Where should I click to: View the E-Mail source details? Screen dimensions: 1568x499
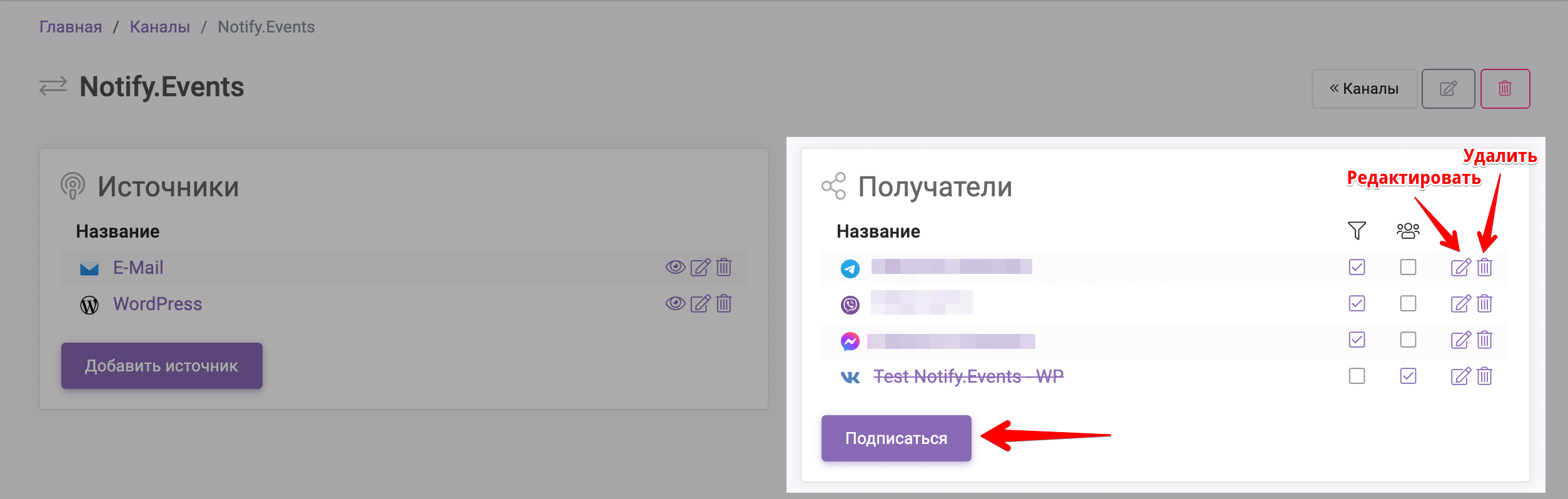tap(675, 267)
